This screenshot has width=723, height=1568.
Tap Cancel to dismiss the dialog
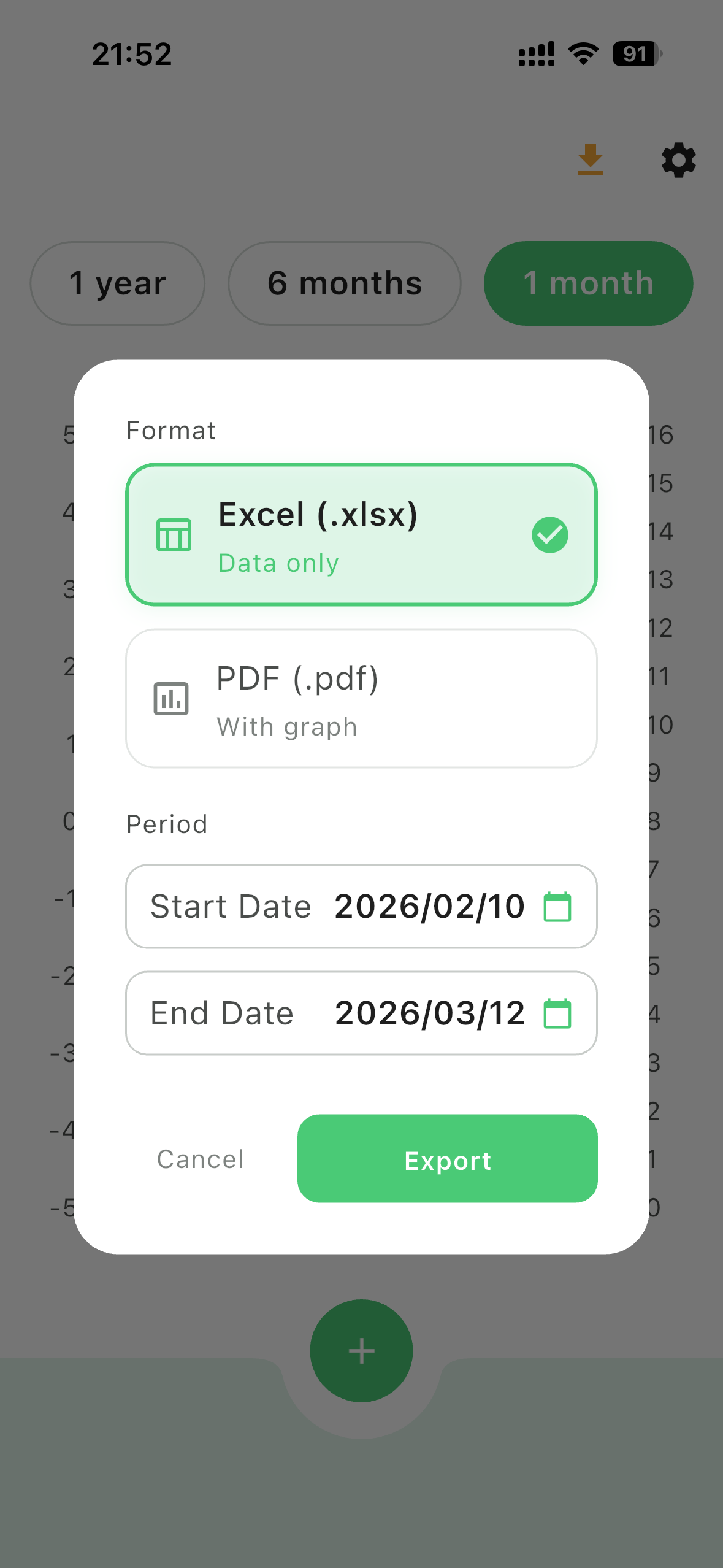point(200,1159)
